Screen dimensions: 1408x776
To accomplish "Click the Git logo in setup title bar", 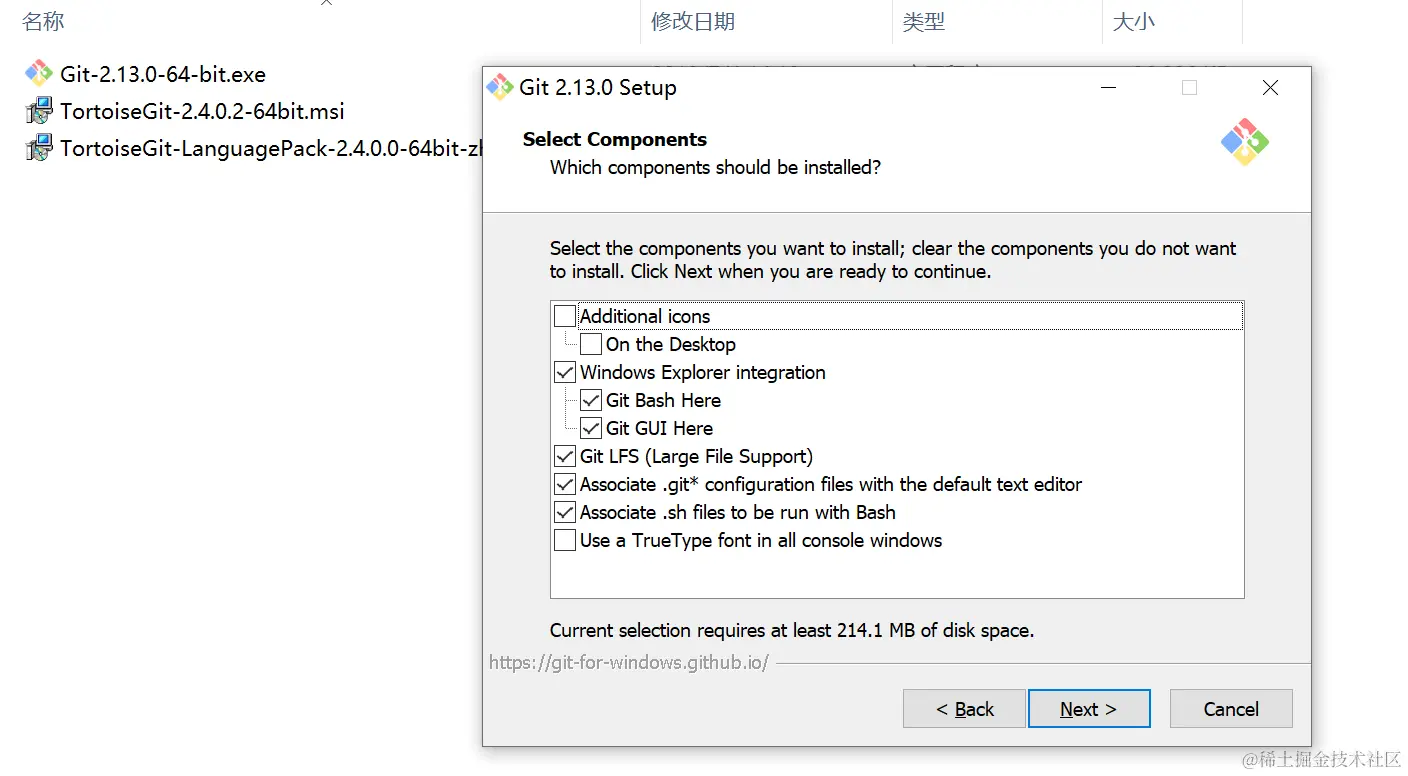I will (x=499, y=88).
